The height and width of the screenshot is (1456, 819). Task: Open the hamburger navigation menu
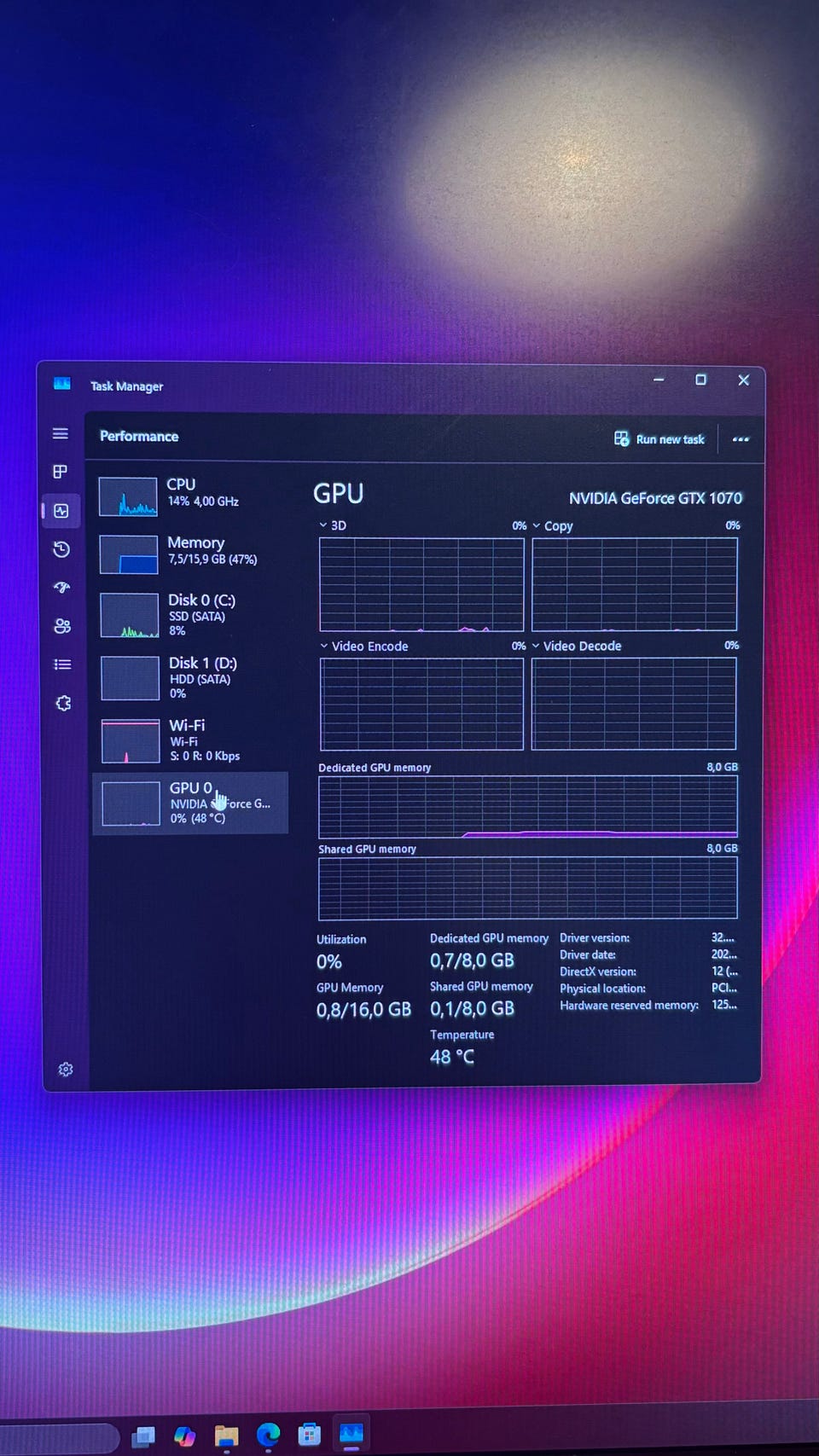click(61, 433)
